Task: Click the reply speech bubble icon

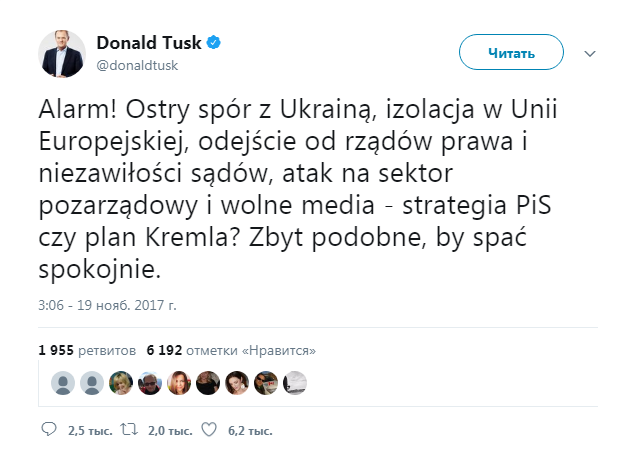Action: 49,429
